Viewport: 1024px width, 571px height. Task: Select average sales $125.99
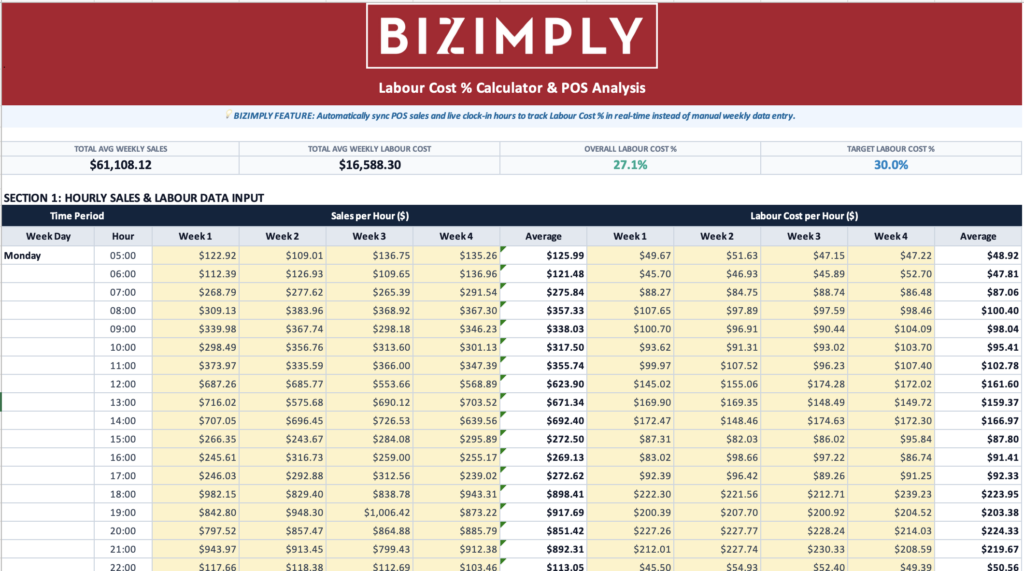543,255
